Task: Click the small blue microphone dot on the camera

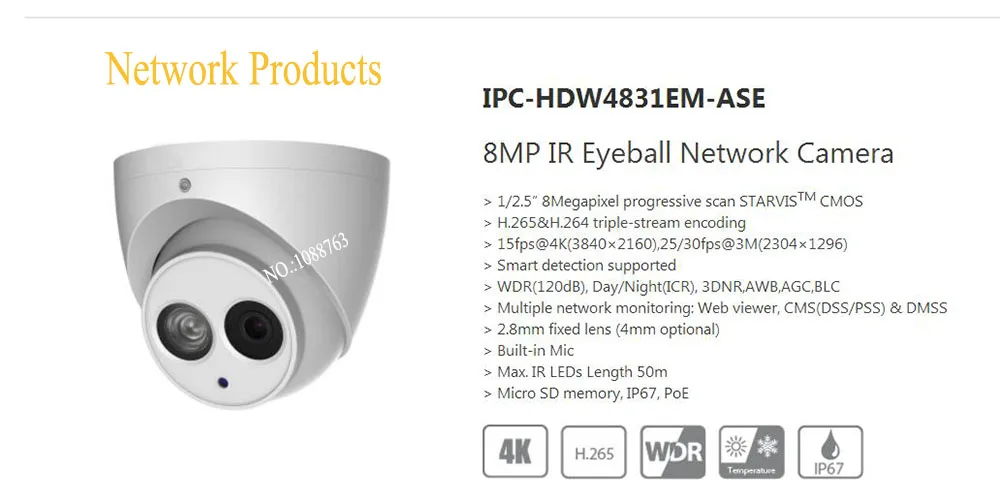Action: 223,382
